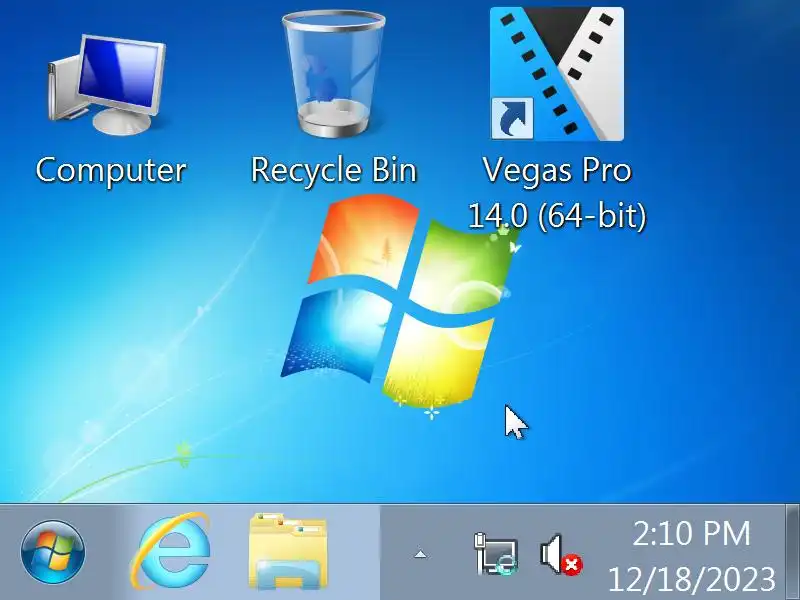
Task: Launch Internet Explorer from the taskbar
Action: (x=171, y=551)
